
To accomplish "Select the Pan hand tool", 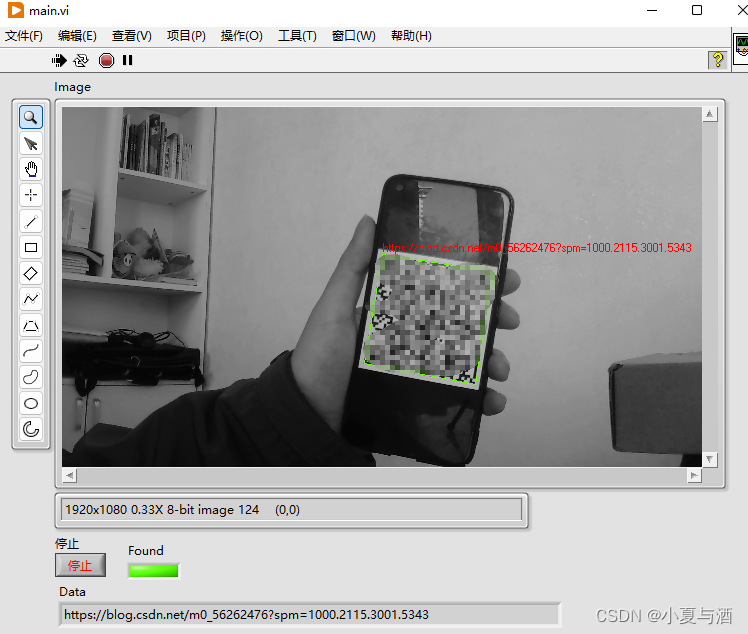I will (31, 169).
